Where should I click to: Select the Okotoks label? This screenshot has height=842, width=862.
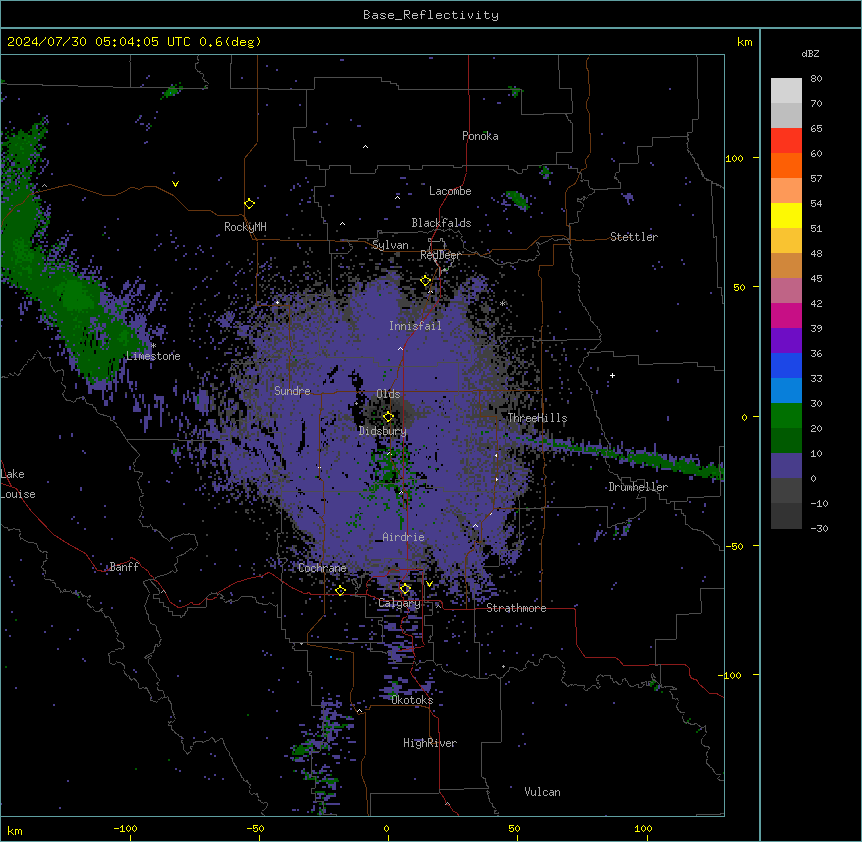tap(412, 700)
